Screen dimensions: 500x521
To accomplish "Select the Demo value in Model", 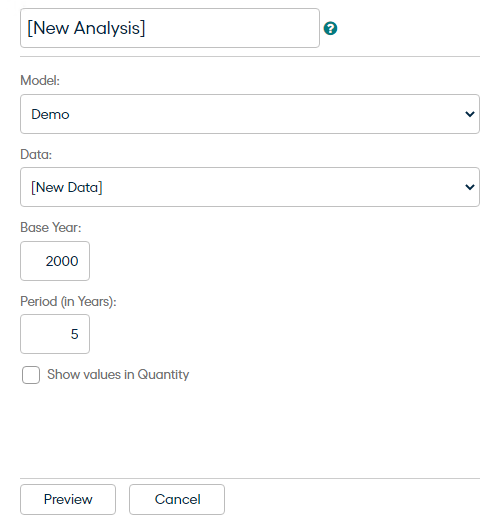I will (x=50, y=114).
